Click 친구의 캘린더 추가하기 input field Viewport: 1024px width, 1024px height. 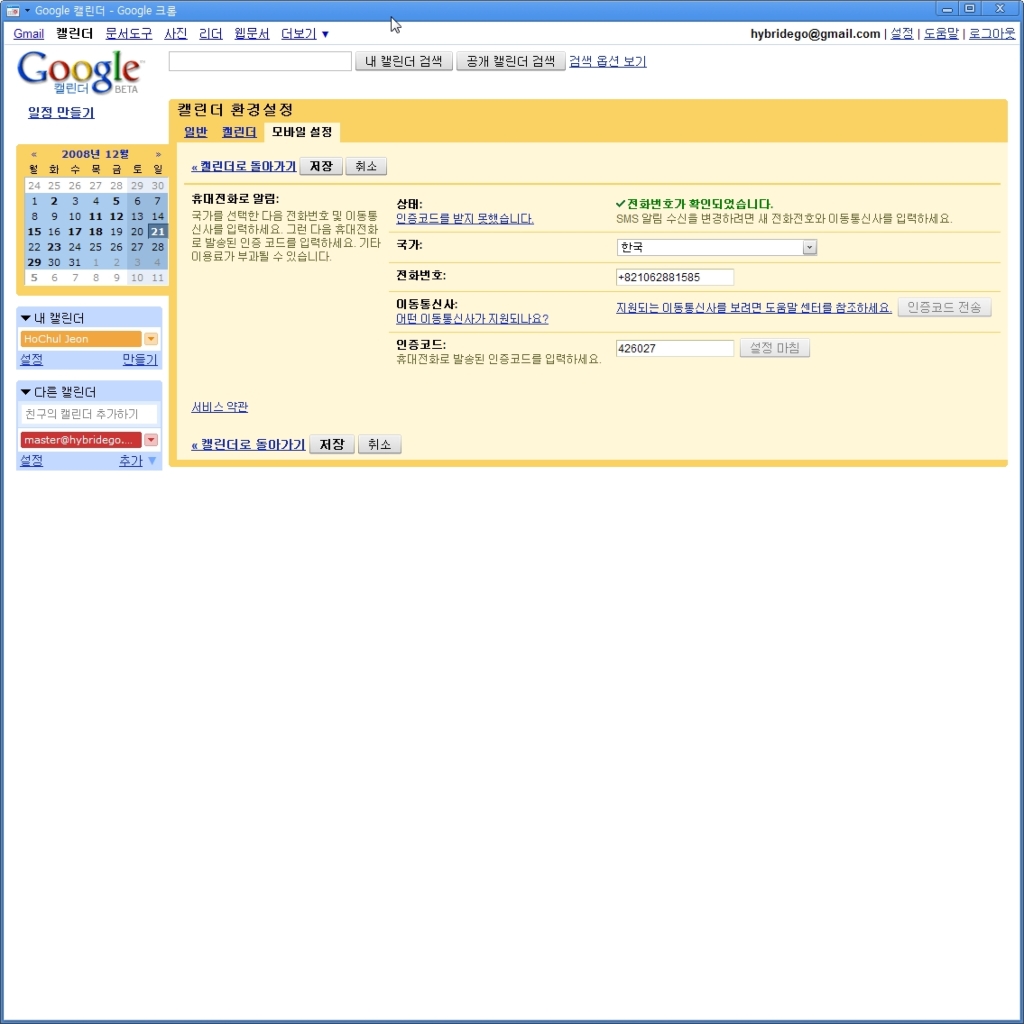[x=89, y=414]
